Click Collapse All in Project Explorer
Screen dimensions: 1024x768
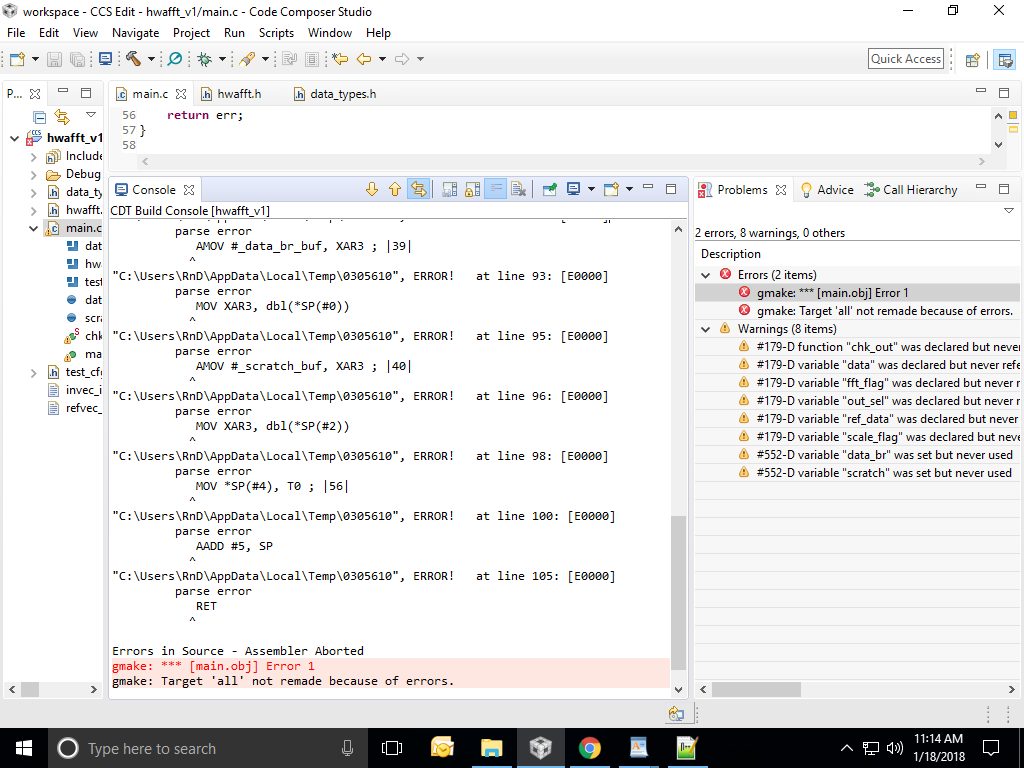(40, 117)
